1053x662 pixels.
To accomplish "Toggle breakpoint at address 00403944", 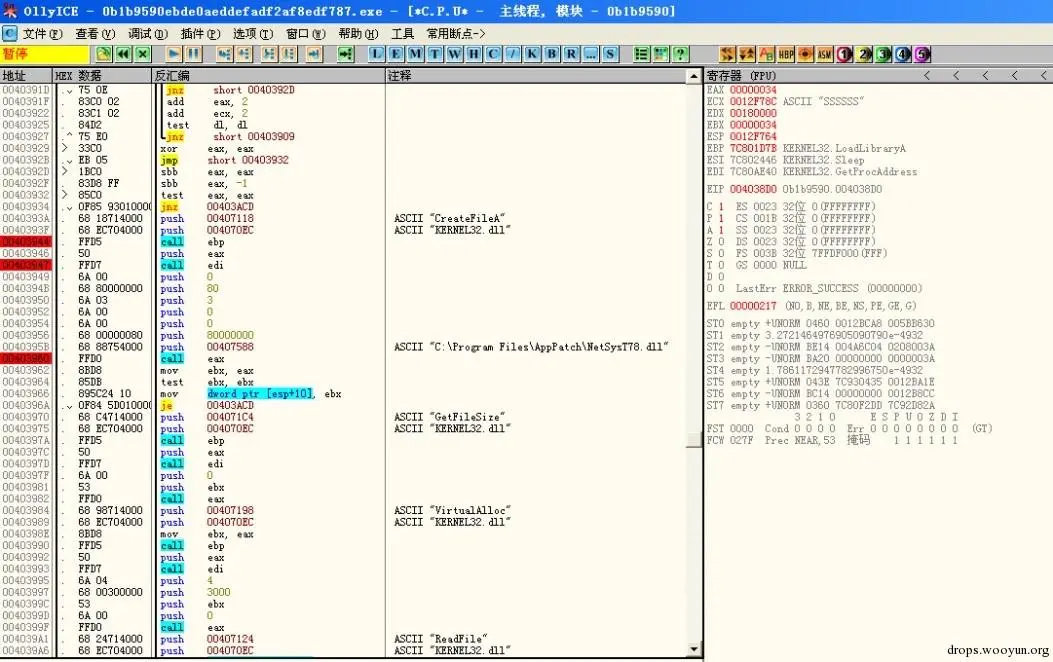I will coord(26,242).
